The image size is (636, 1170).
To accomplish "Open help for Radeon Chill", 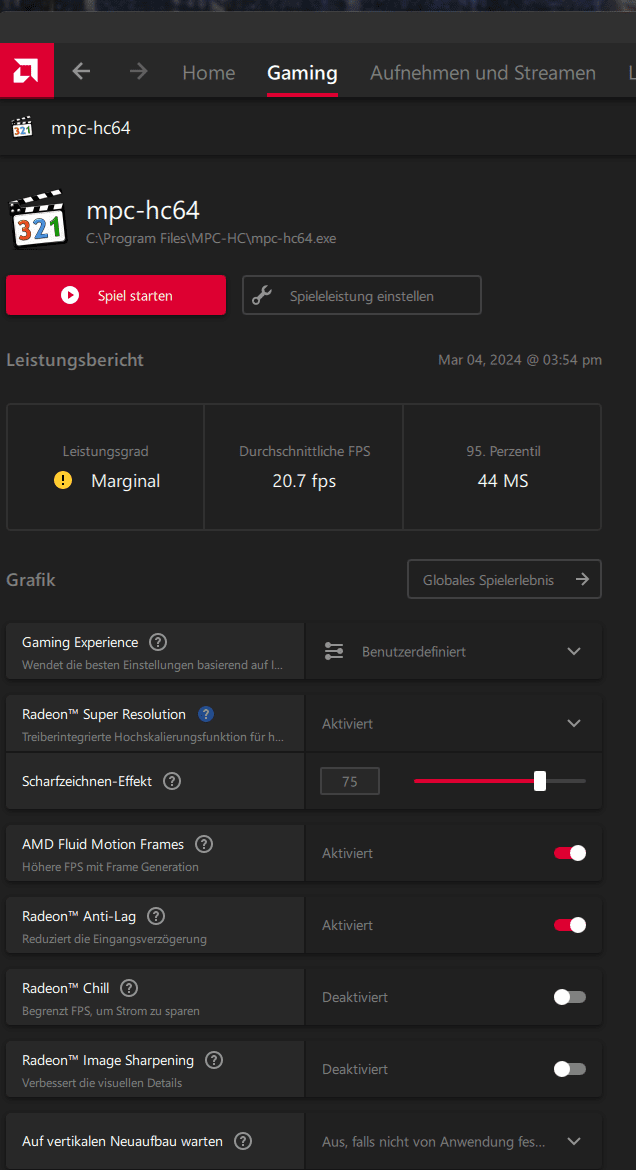I will [x=129, y=988].
